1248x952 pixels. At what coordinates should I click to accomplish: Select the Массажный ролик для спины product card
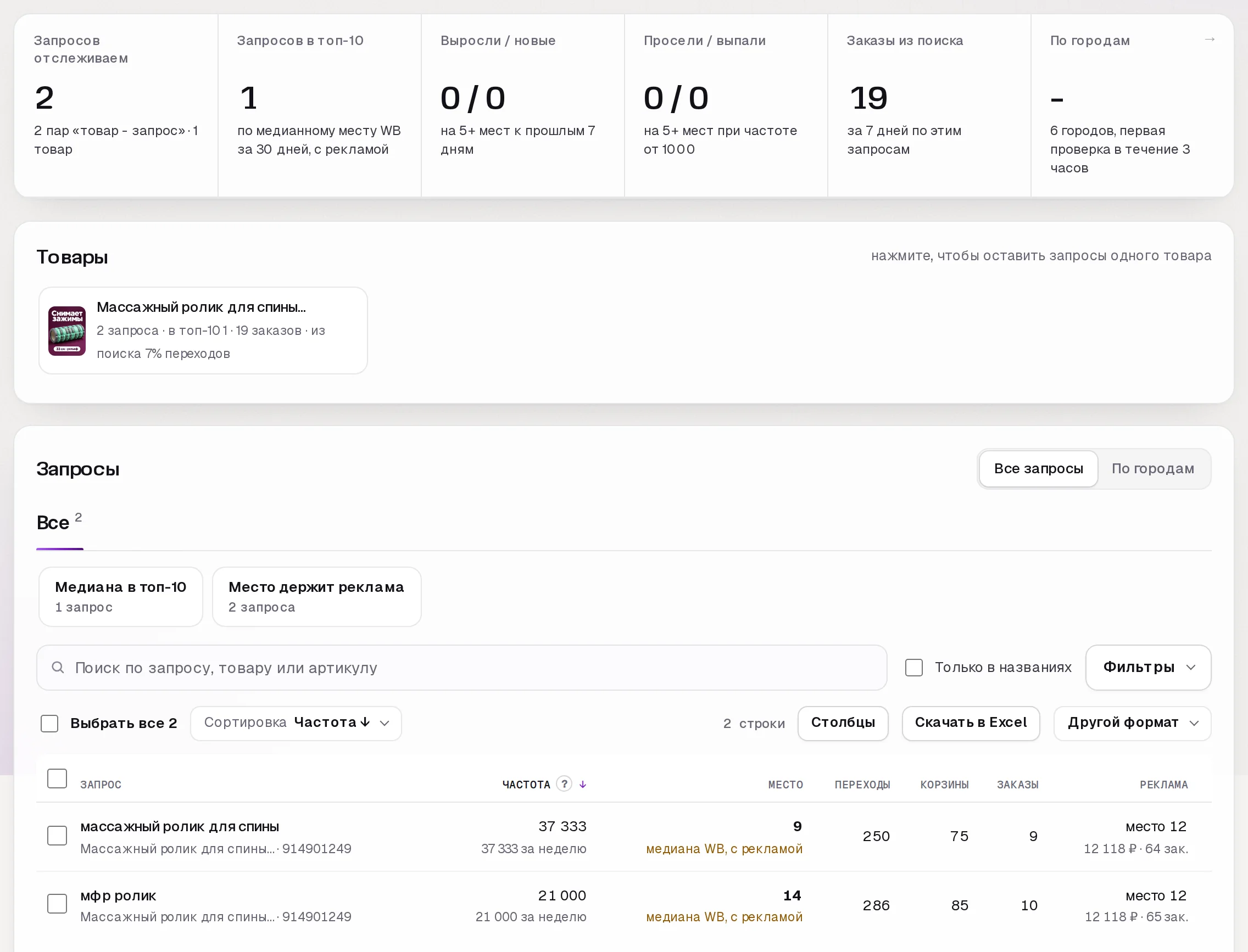(203, 331)
